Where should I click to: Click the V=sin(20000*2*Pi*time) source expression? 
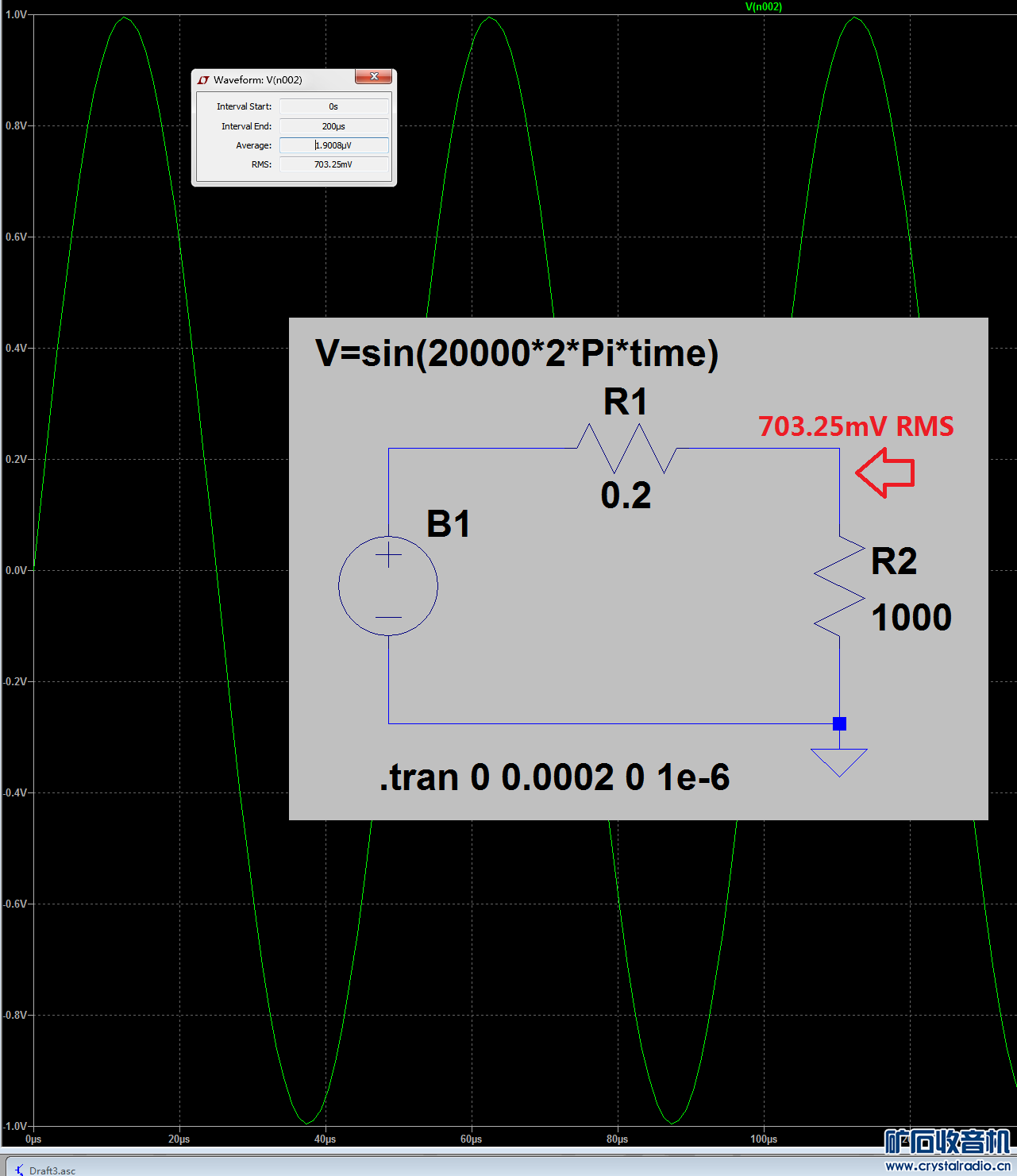pos(517,354)
